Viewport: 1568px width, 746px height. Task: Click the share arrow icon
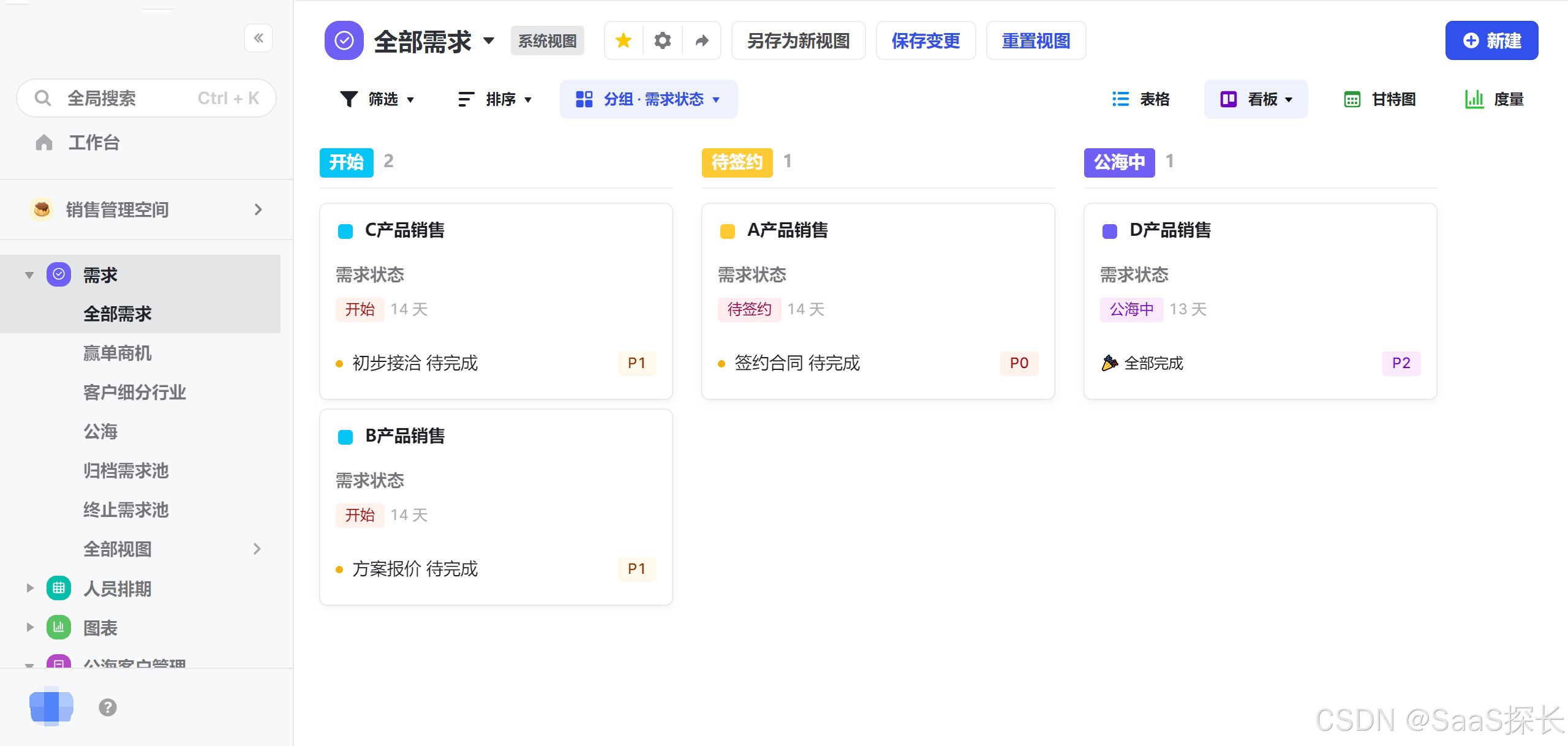click(x=702, y=40)
